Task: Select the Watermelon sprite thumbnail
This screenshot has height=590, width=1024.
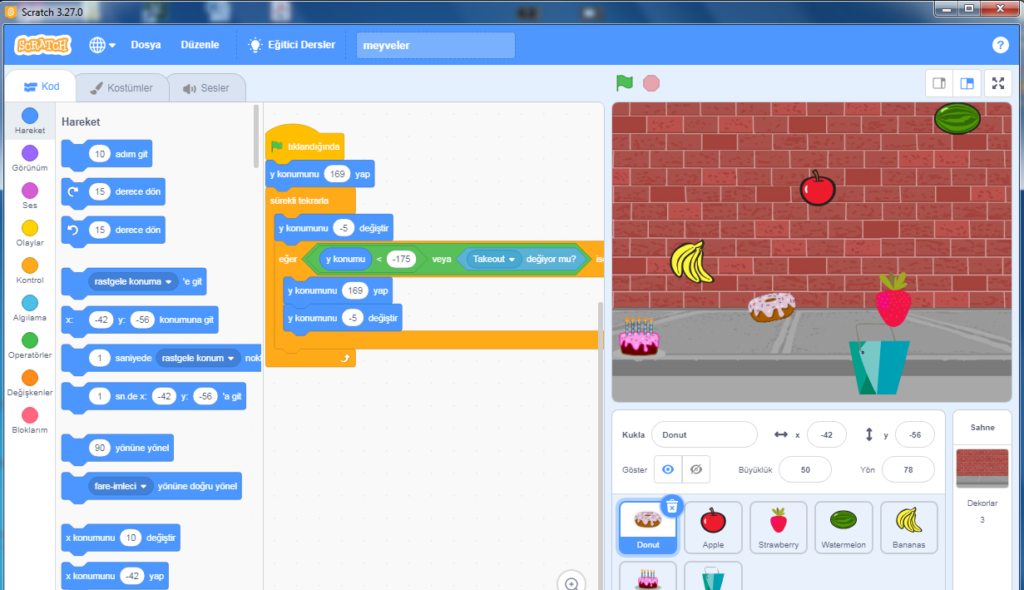Action: [844, 527]
